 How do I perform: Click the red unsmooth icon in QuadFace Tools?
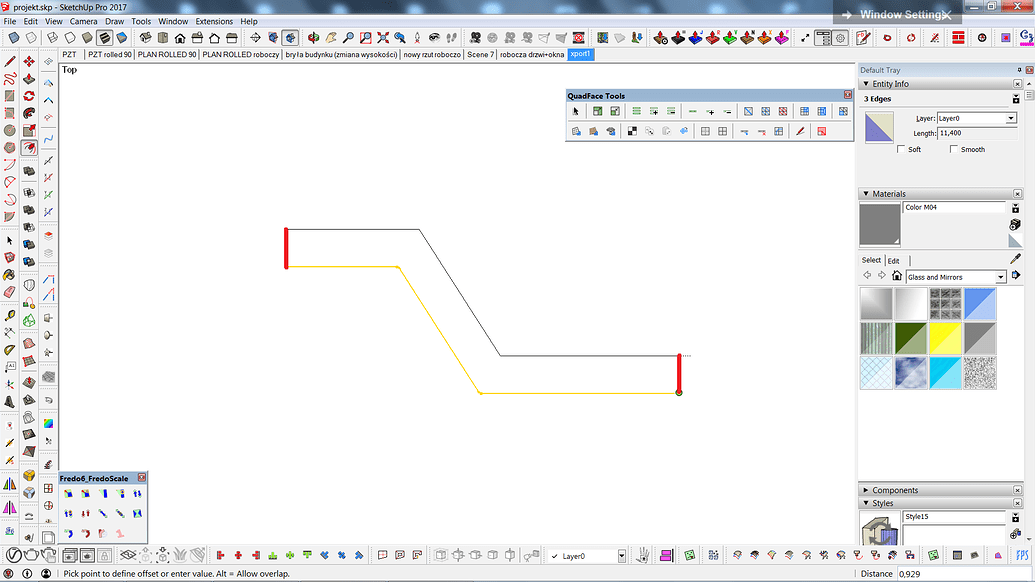821,132
